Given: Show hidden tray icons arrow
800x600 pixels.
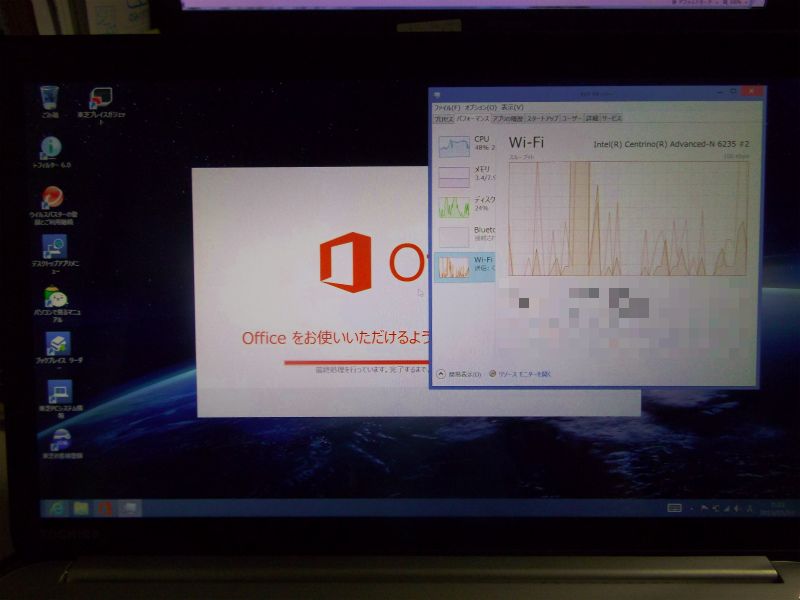Looking at the screenshot, I should (x=692, y=508).
